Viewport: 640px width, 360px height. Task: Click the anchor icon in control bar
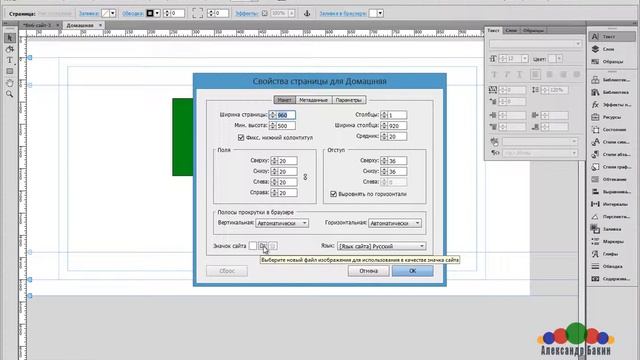tap(307, 13)
